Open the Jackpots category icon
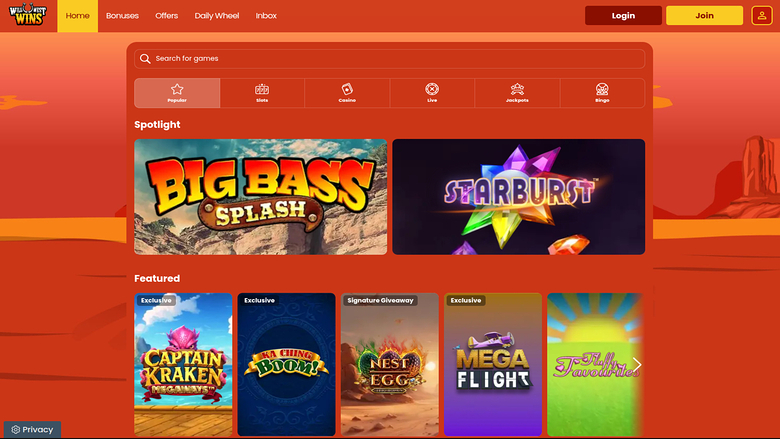Image resolution: width=780 pixels, height=439 pixels. [x=517, y=89]
